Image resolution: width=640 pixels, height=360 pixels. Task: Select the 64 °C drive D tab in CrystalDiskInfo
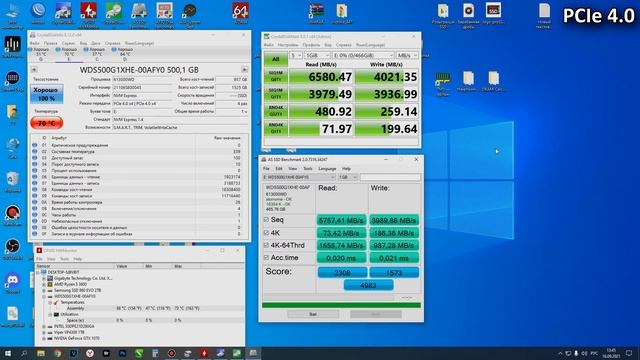125,54
